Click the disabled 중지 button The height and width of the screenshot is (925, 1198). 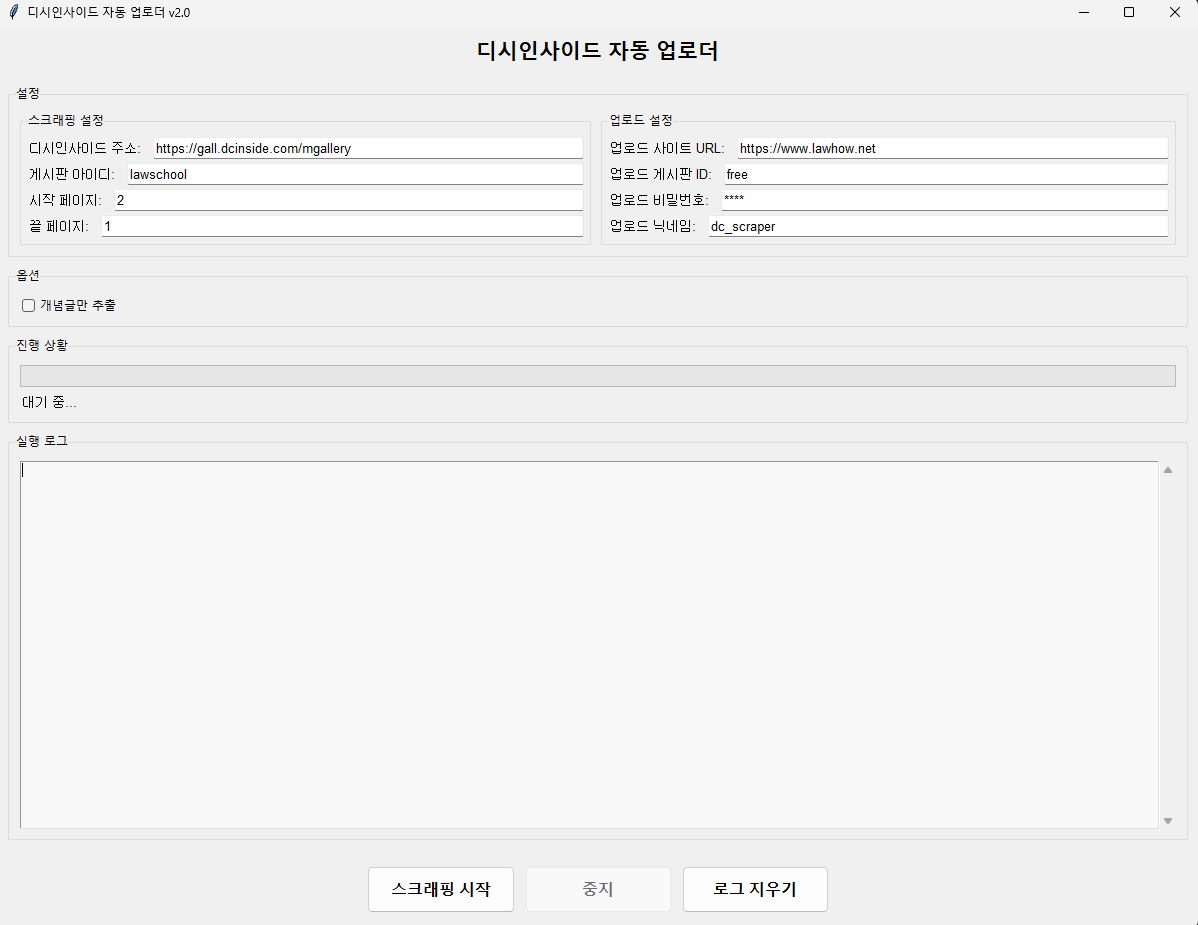coord(598,889)
